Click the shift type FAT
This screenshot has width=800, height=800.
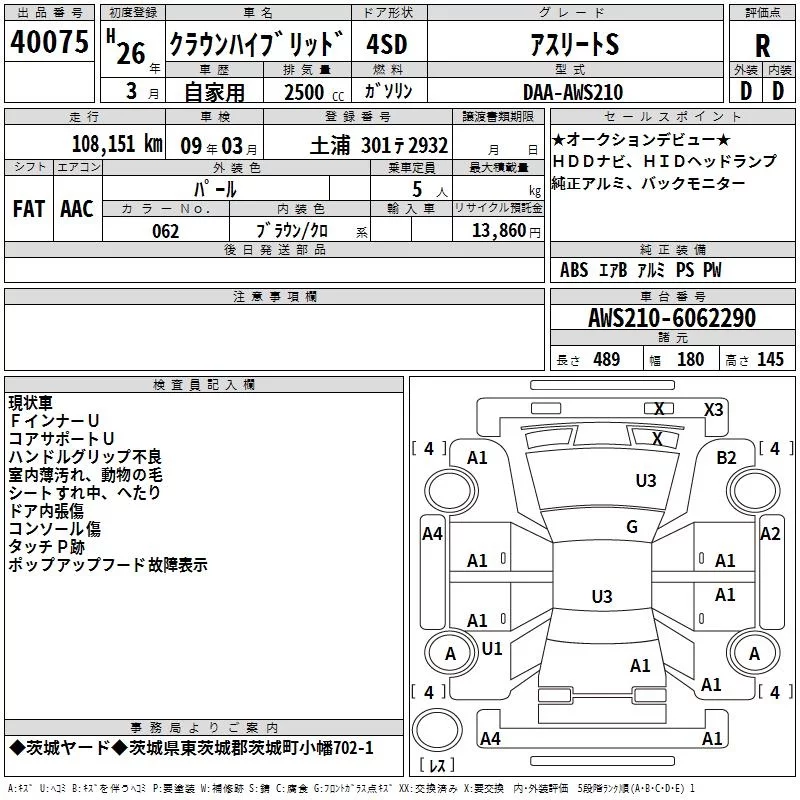point(29,209)
